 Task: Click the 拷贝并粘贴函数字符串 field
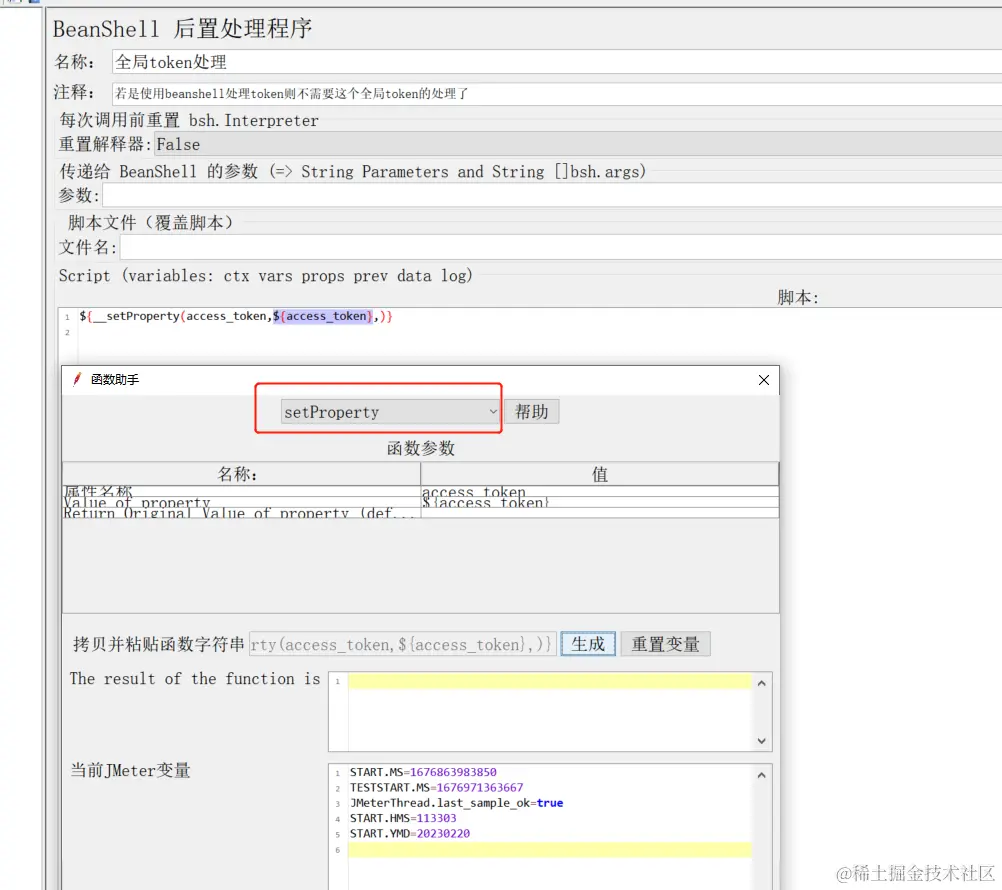click(x=403, y=644)
